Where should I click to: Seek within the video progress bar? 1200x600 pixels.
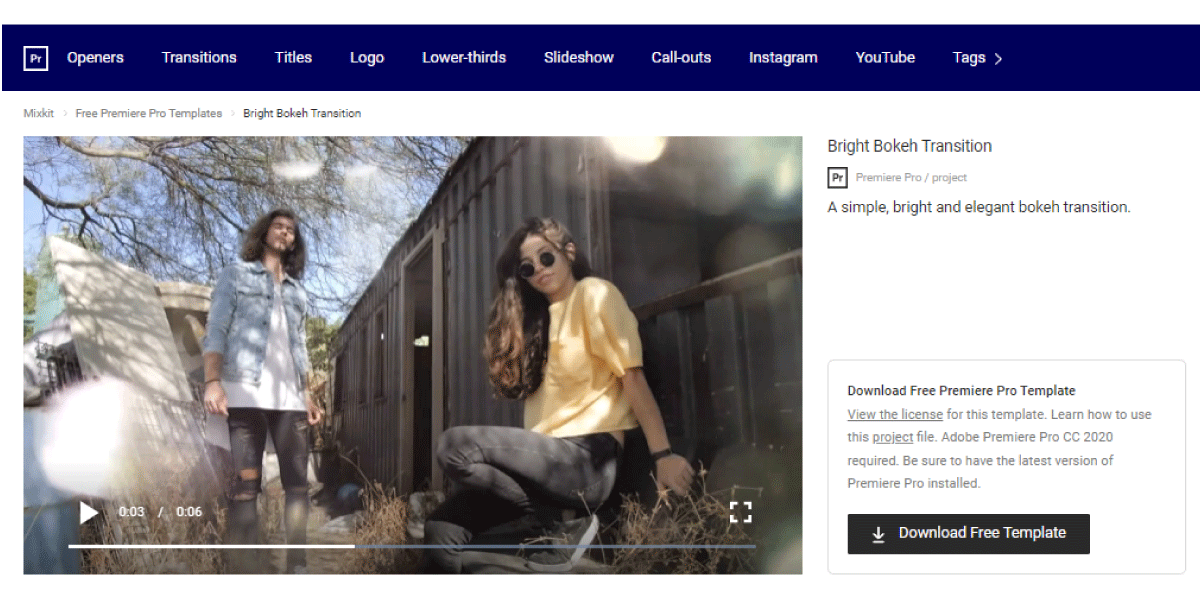tap(412, 546)
